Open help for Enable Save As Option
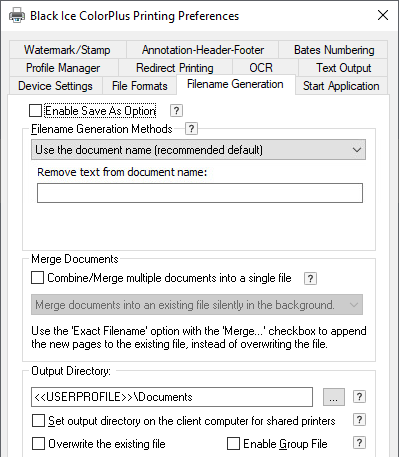This screenshot has height=457, width=399. tap(176, 111)
